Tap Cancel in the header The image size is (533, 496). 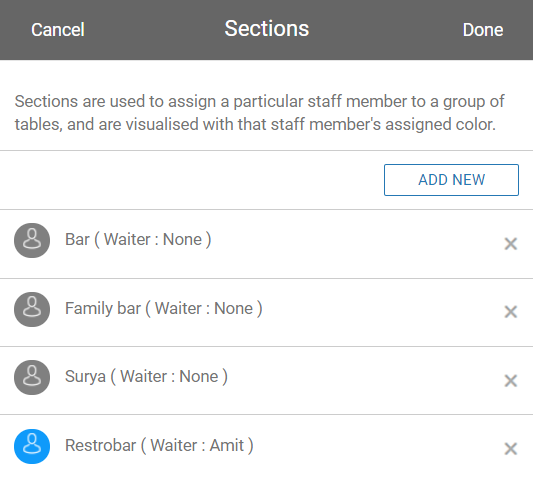(58, 30)
